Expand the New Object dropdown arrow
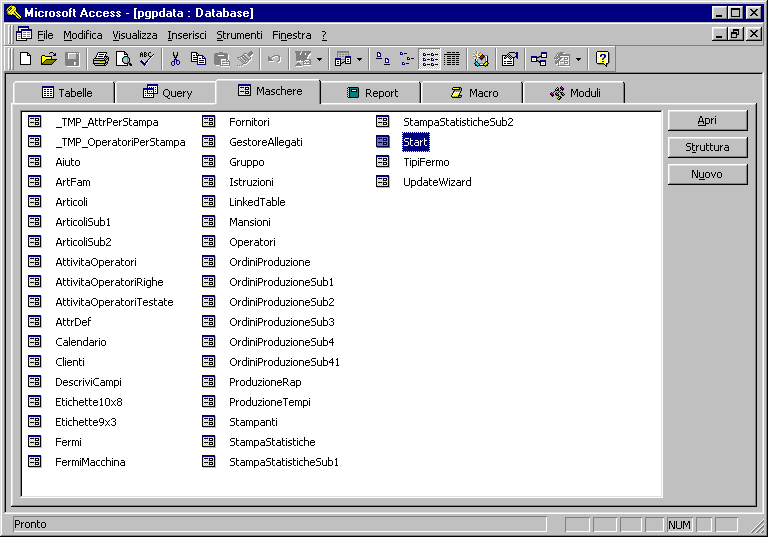 tap(578, 60)
